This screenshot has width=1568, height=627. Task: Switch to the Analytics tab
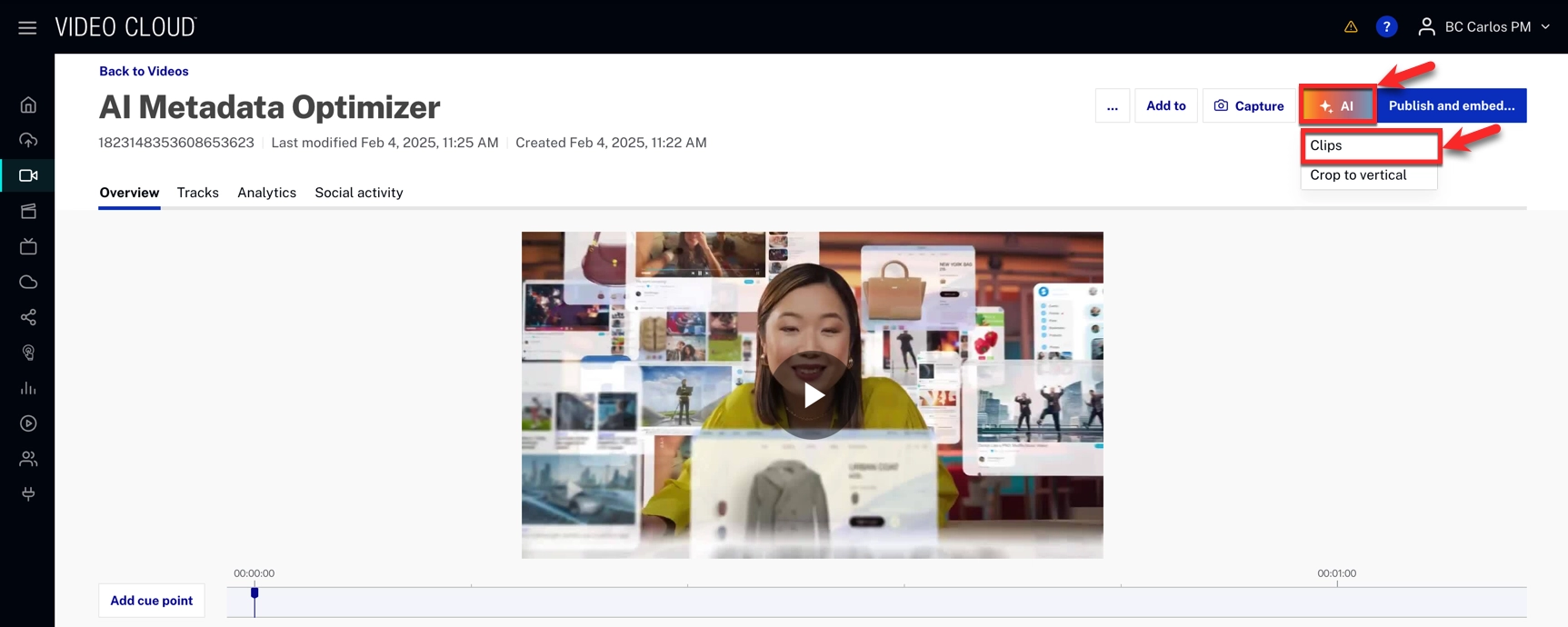[x=266, y=193]
